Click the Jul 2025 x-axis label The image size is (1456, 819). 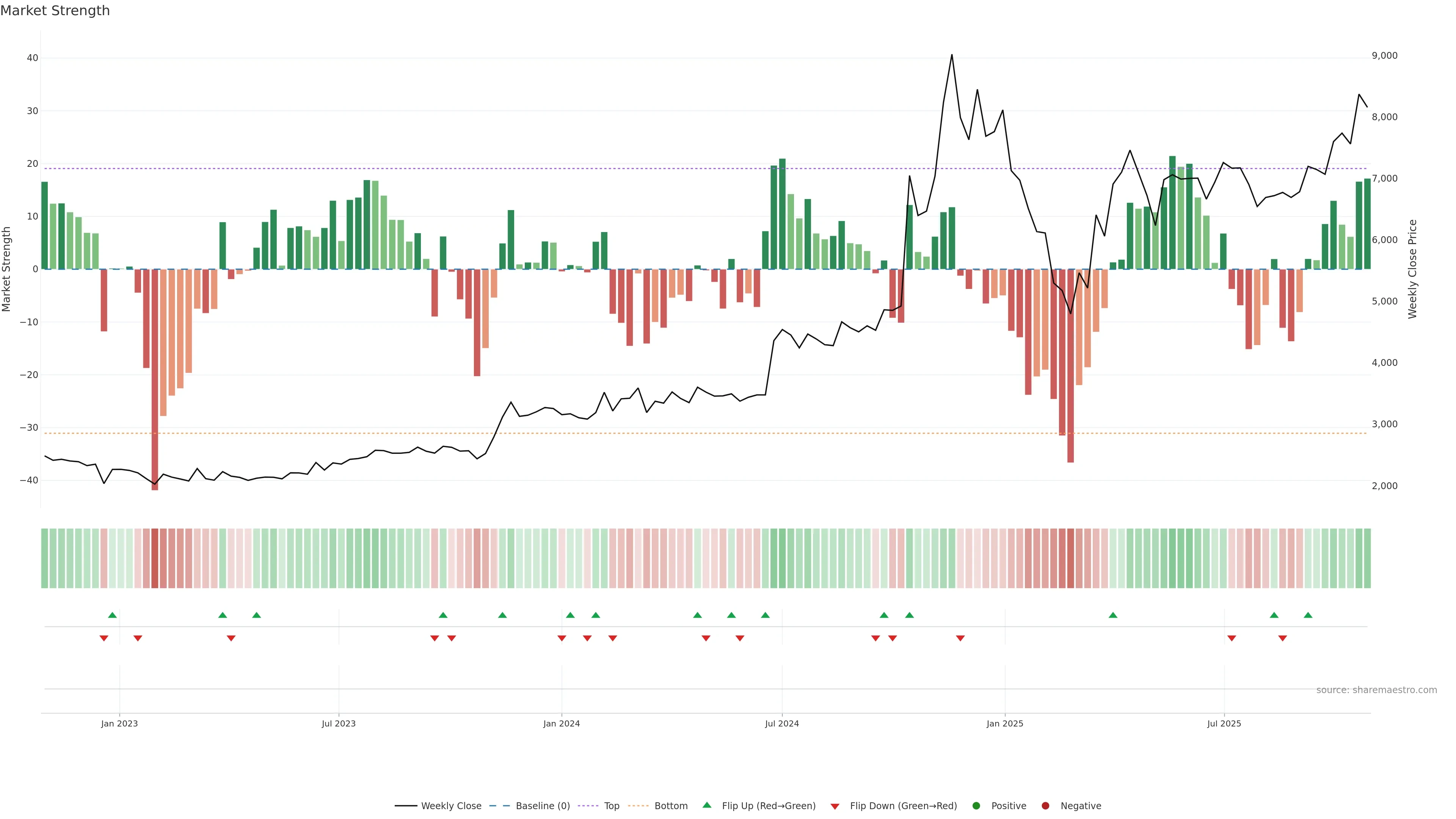click(x=1224, y=723)
